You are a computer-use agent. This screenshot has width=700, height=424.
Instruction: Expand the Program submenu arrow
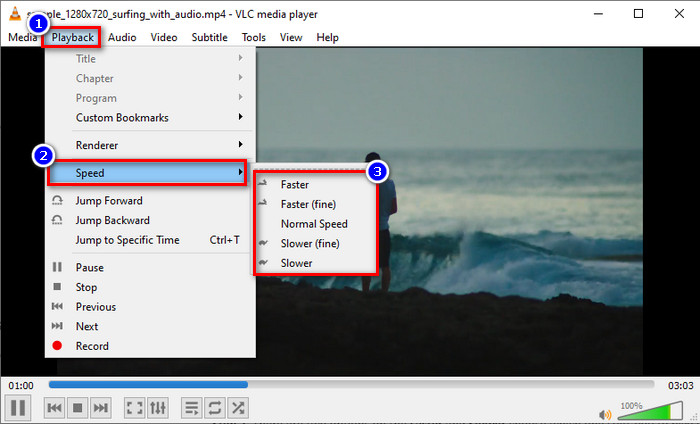coord(241,97)
